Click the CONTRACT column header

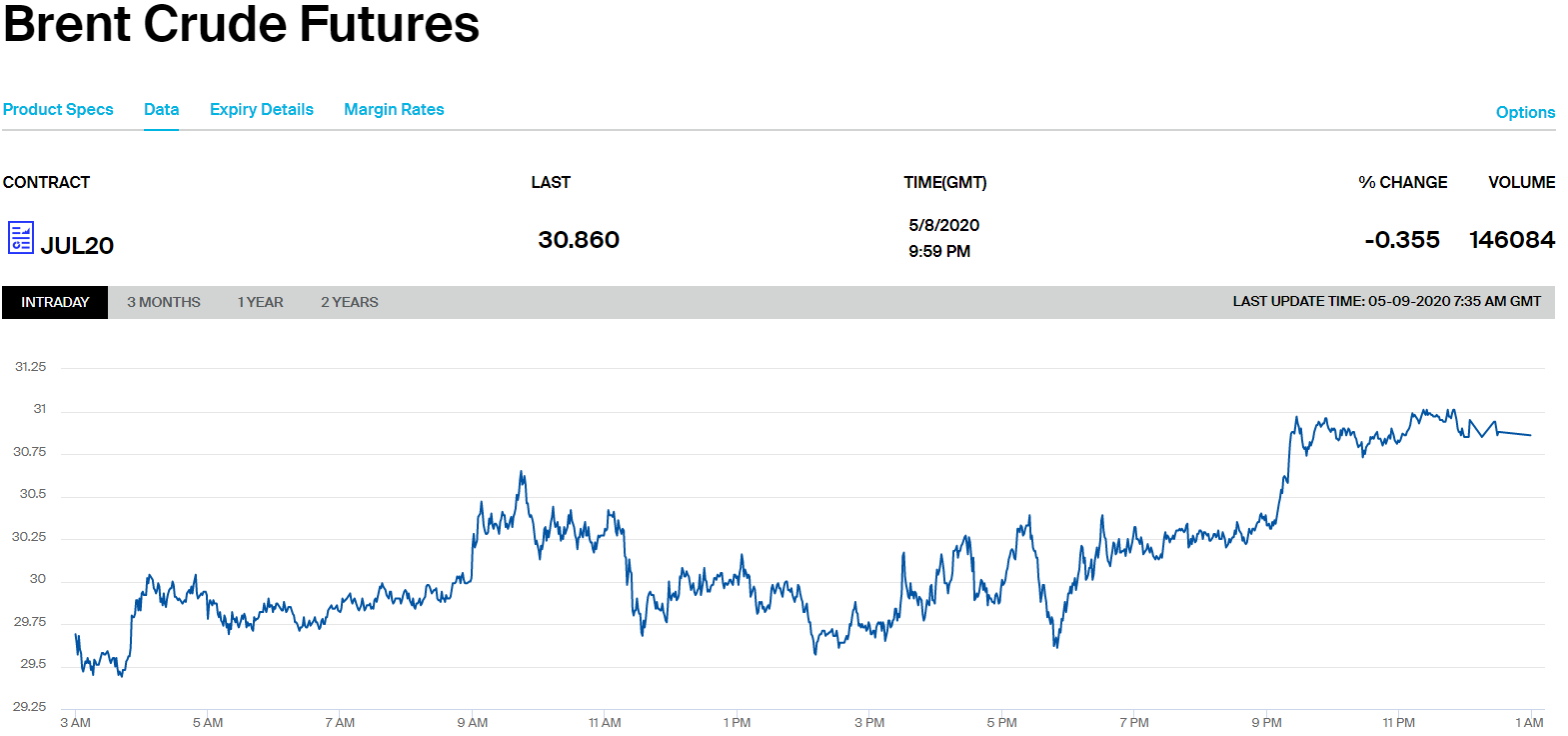click(x=46, y=182)
